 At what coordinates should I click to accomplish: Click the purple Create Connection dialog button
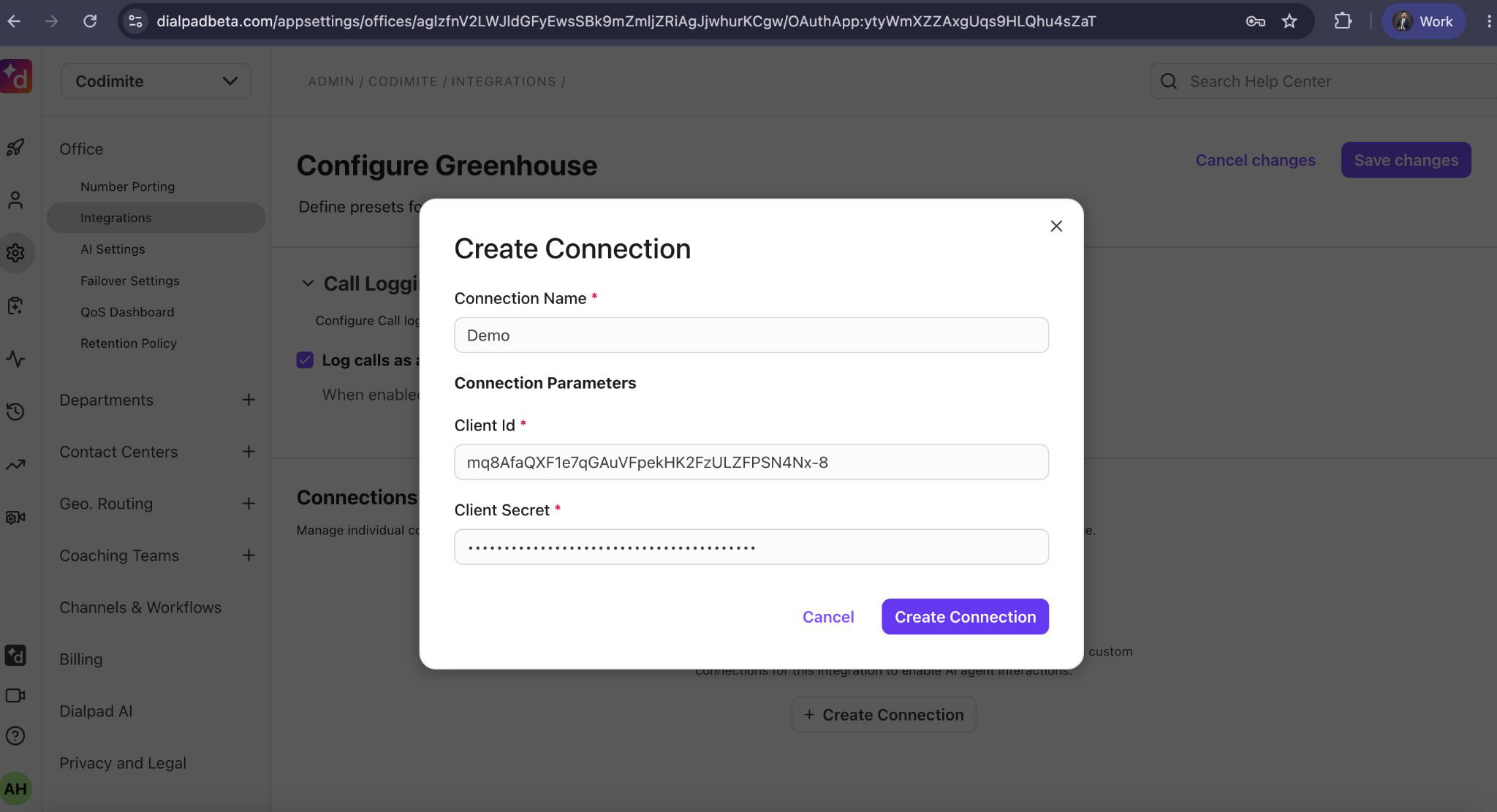click(x=965, y=617)
